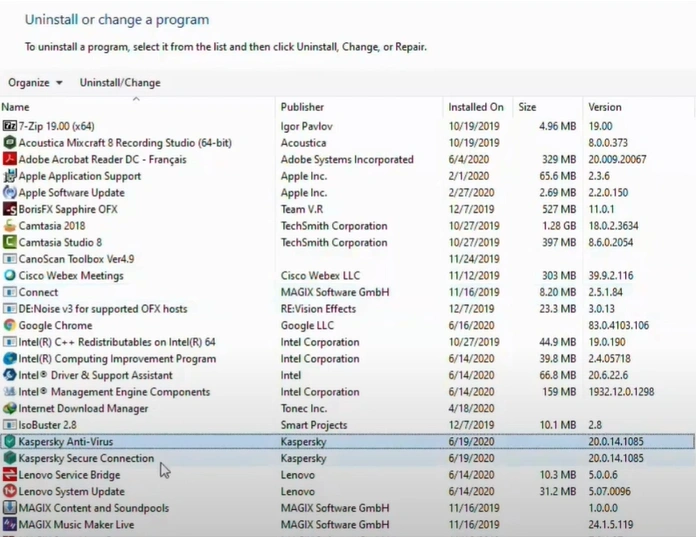696x537 pixels.
Task: Click the Adobe Systems Incorporated publisher cell
Action: pos(347,159)
